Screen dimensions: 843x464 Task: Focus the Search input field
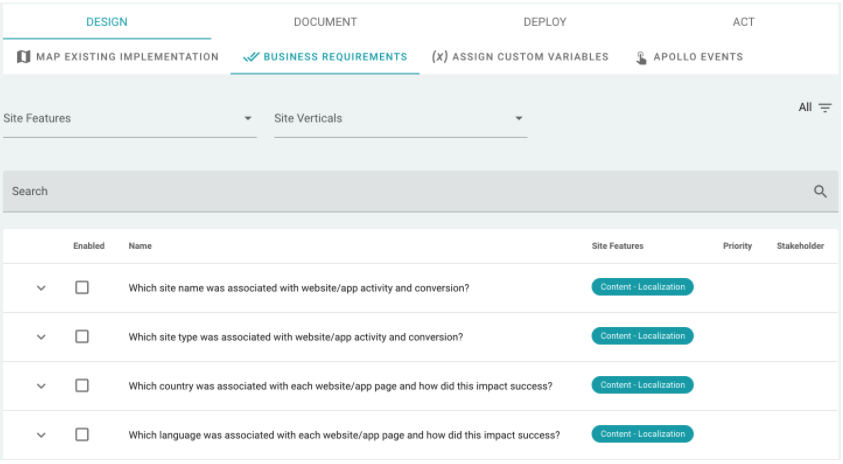[x=400, y=192]
